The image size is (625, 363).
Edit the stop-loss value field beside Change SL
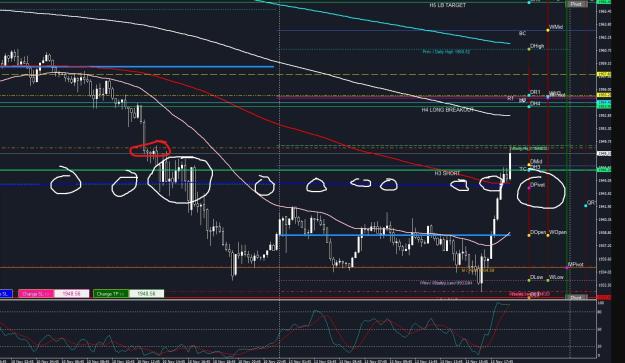tap(71, 294)
